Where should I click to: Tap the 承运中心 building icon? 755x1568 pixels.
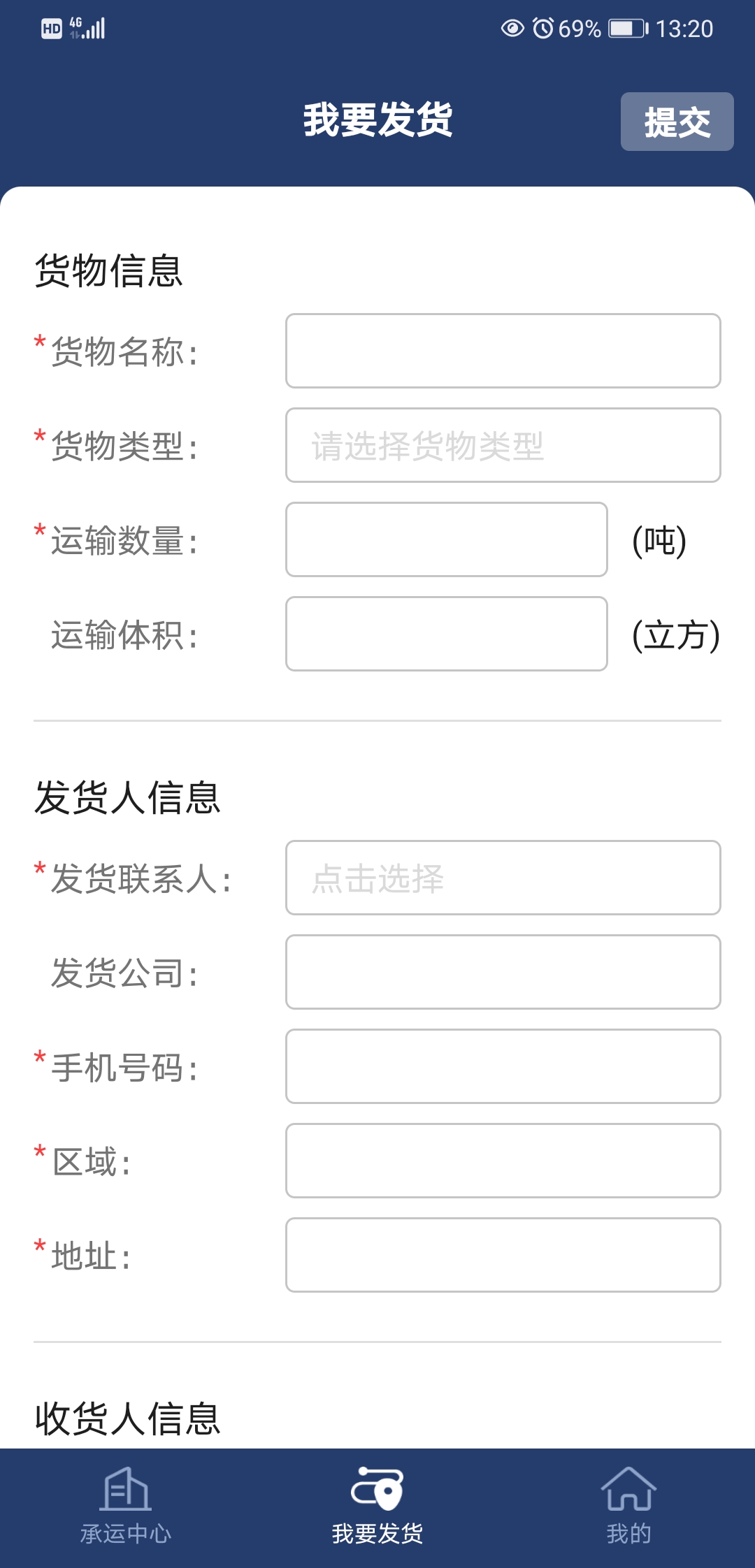click(126, 1488)
